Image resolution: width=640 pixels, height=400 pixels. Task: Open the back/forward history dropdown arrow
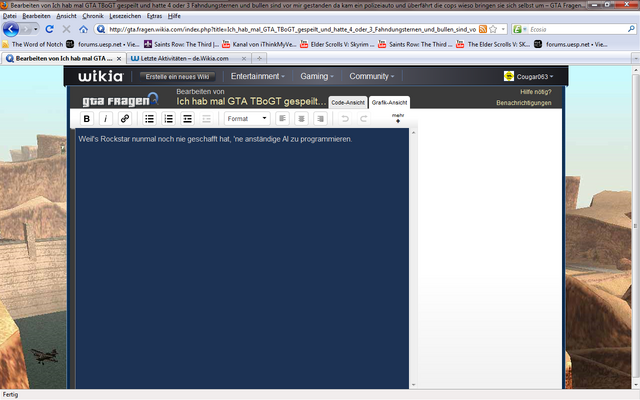tap(36, 29)
